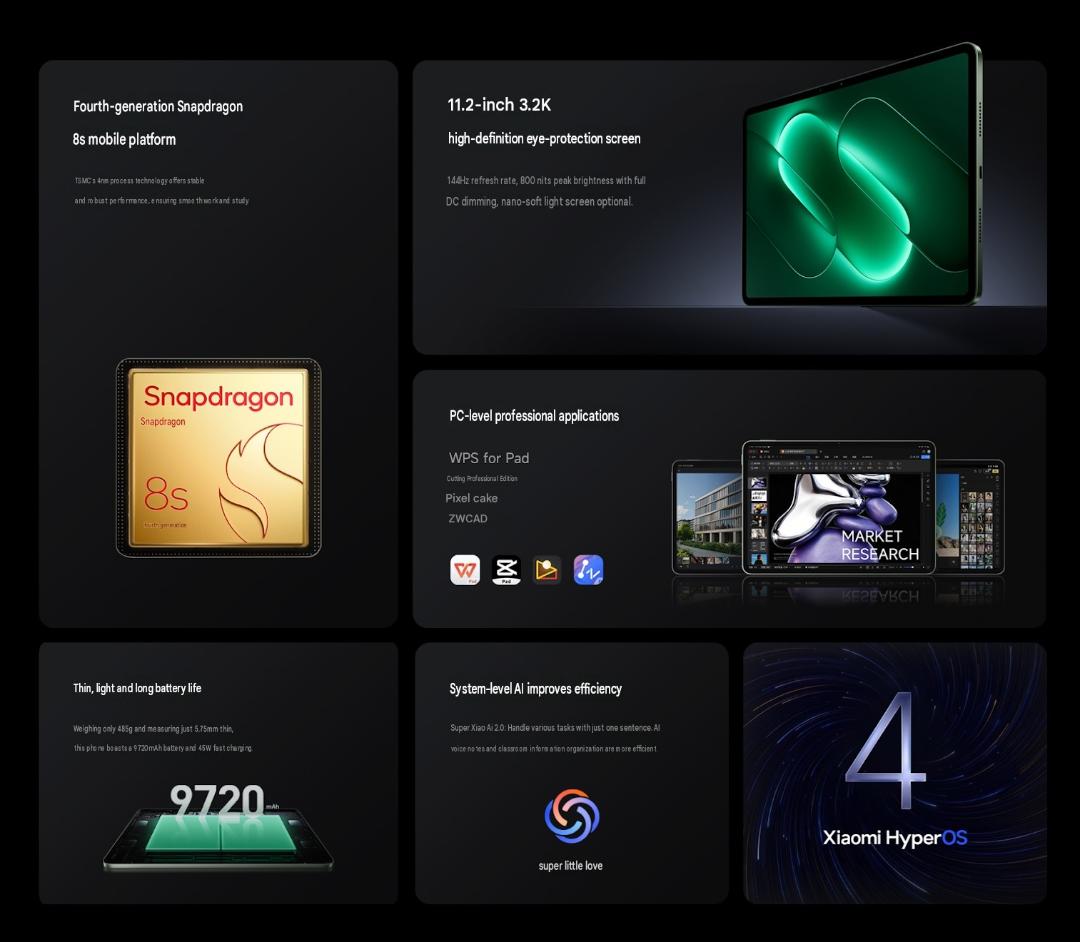Click the green-screen tablet product image
Viewport: 1080px width, 942px height.
coord(862,176)
